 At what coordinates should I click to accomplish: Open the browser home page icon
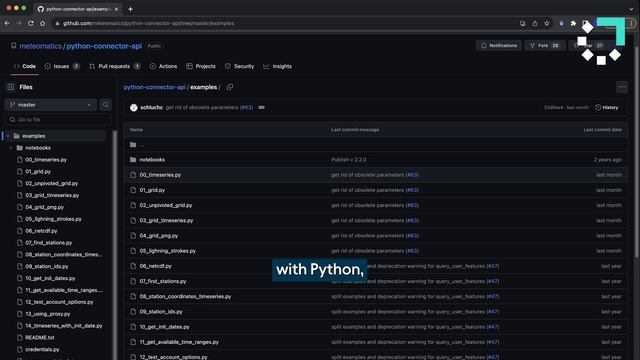click(x=42, y=23)
